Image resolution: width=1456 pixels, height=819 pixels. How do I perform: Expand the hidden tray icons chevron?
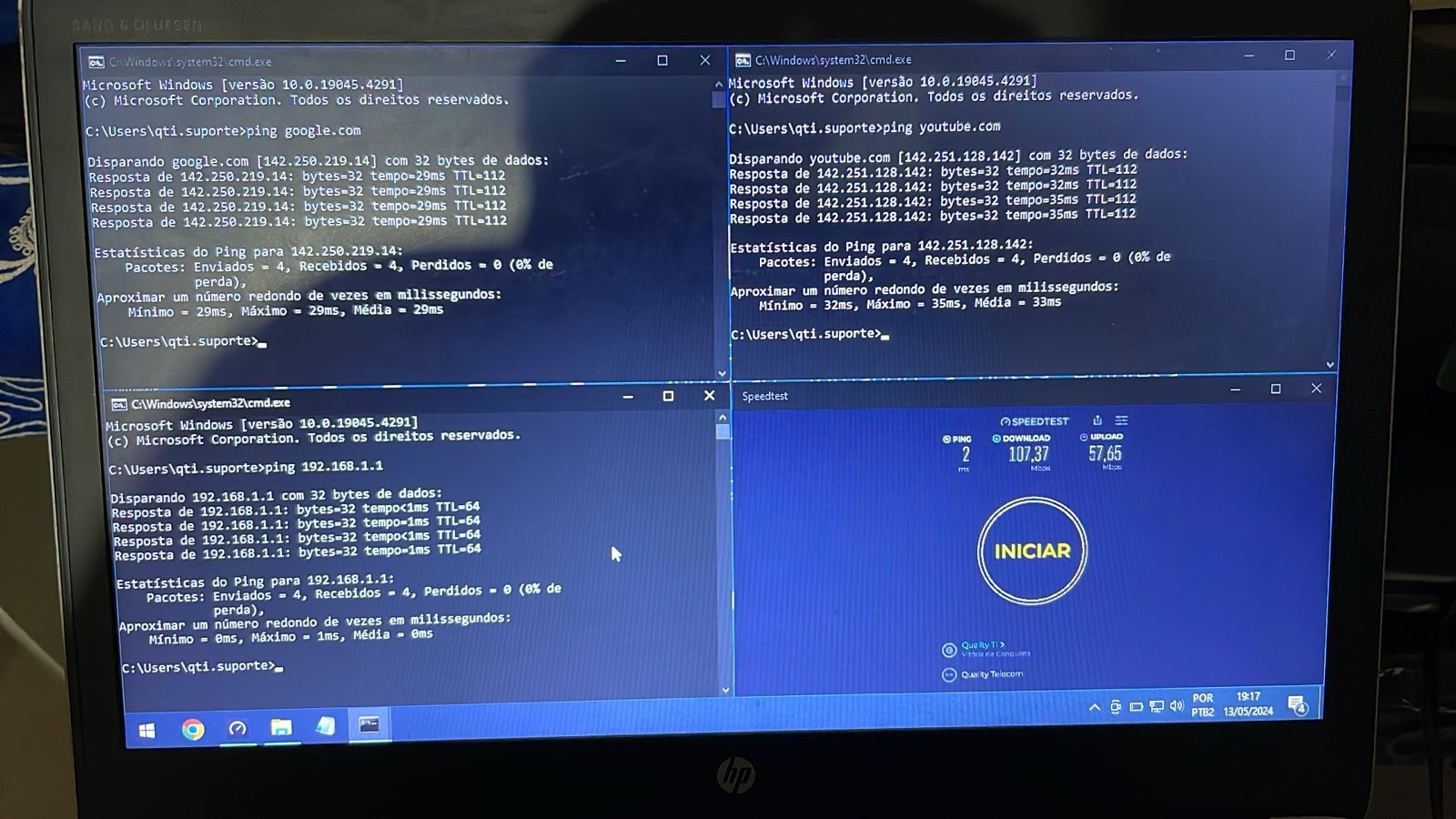[x=1095, y=707]
